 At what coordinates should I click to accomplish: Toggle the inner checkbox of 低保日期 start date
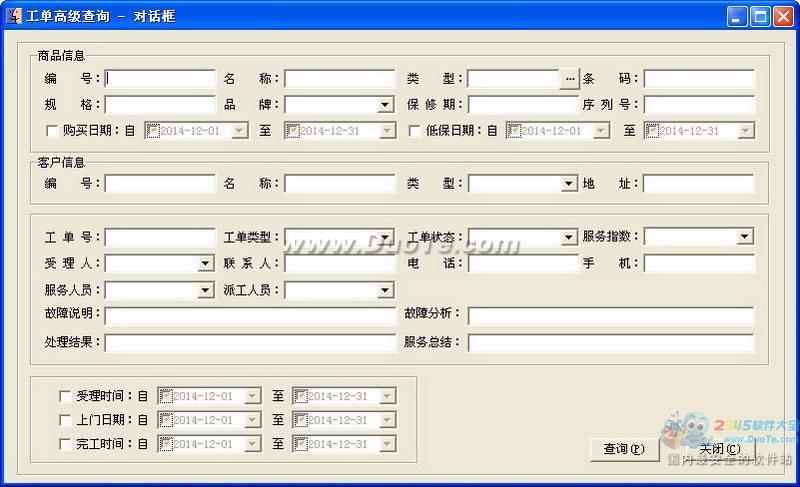(514, 131)
